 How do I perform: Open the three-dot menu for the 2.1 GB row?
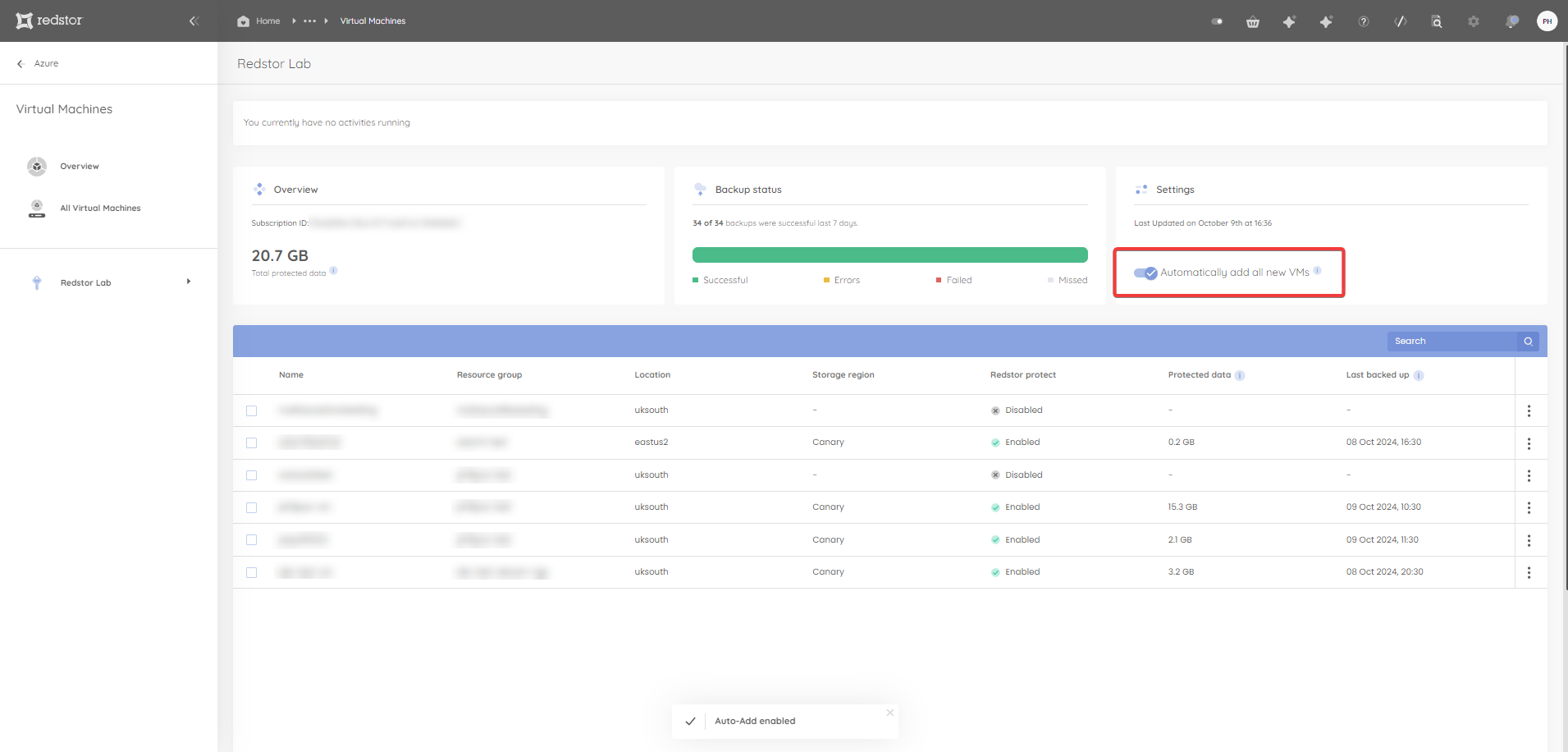coord(1529,541)
